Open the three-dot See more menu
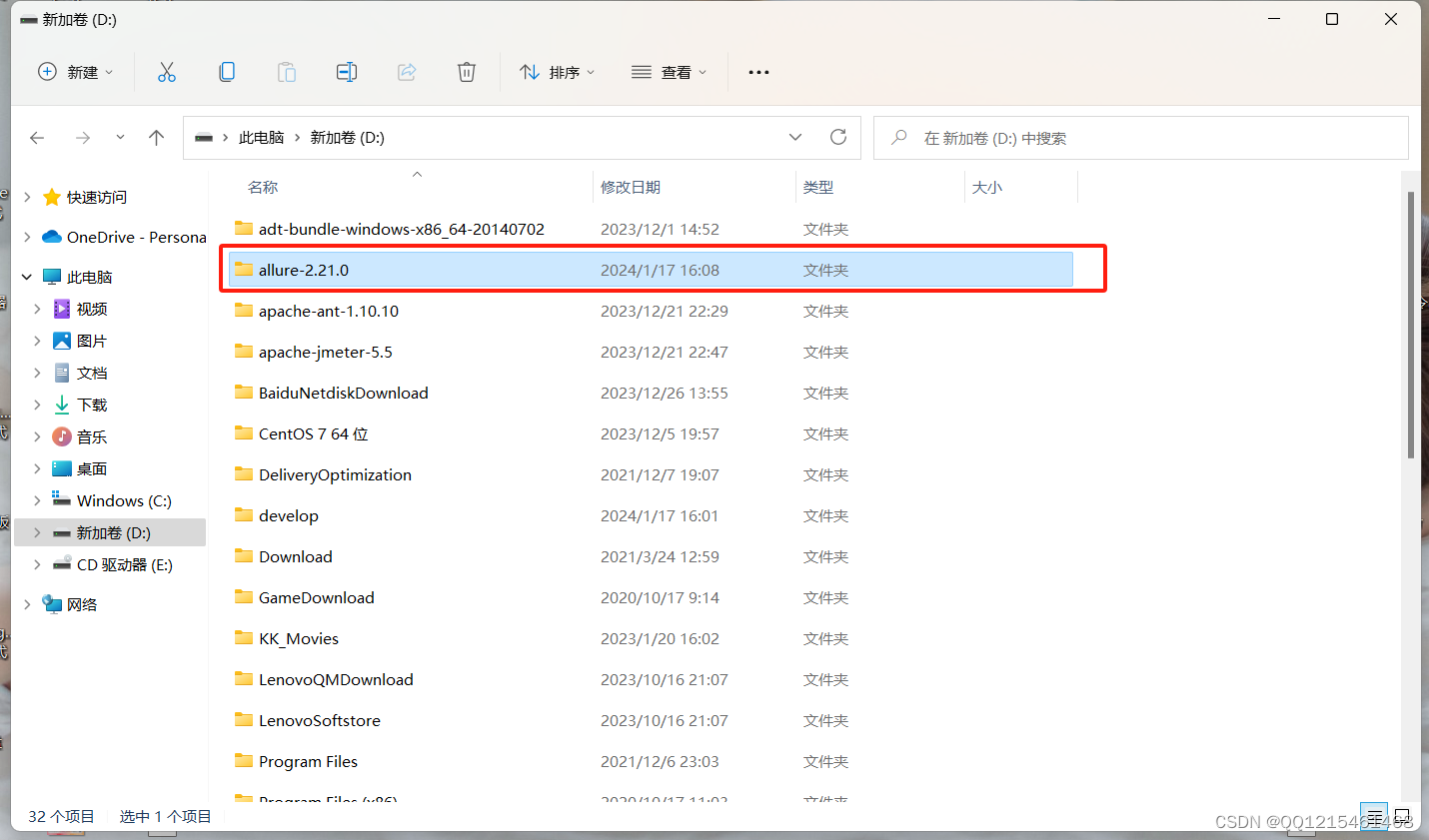Viewport: 1429px width, 840px height. point(758,72)
